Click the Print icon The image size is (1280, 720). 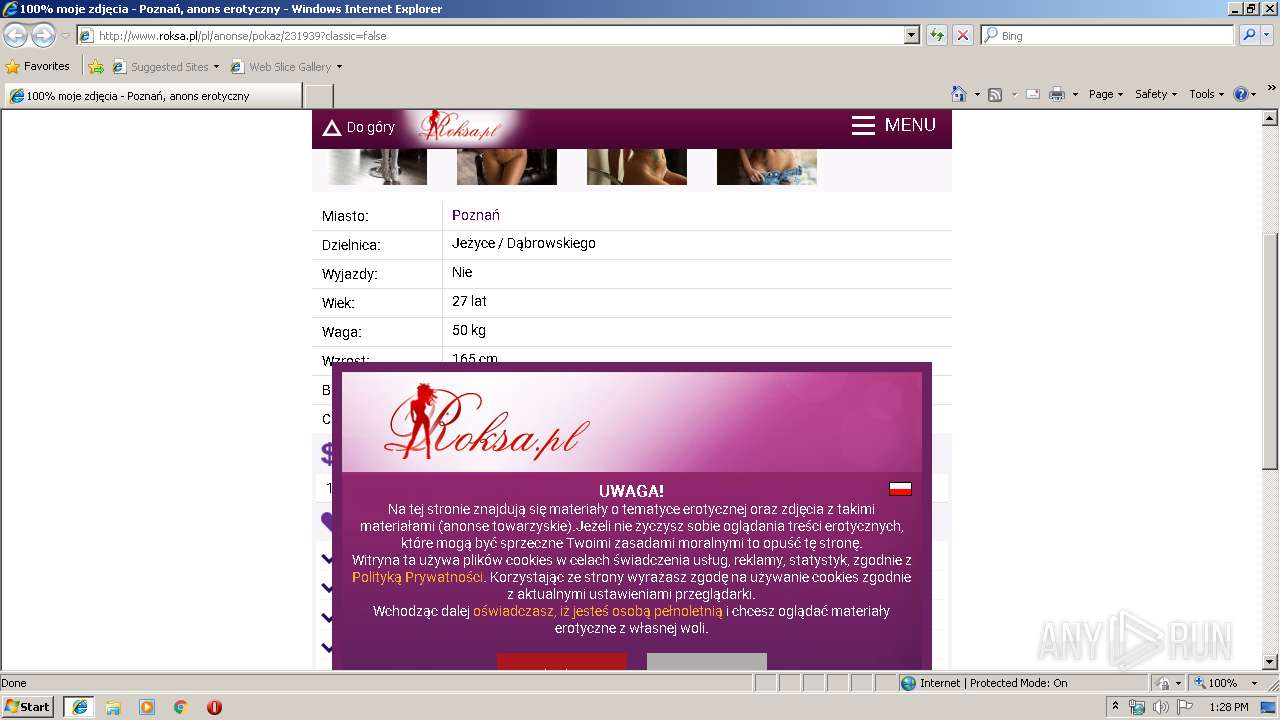1057,94
